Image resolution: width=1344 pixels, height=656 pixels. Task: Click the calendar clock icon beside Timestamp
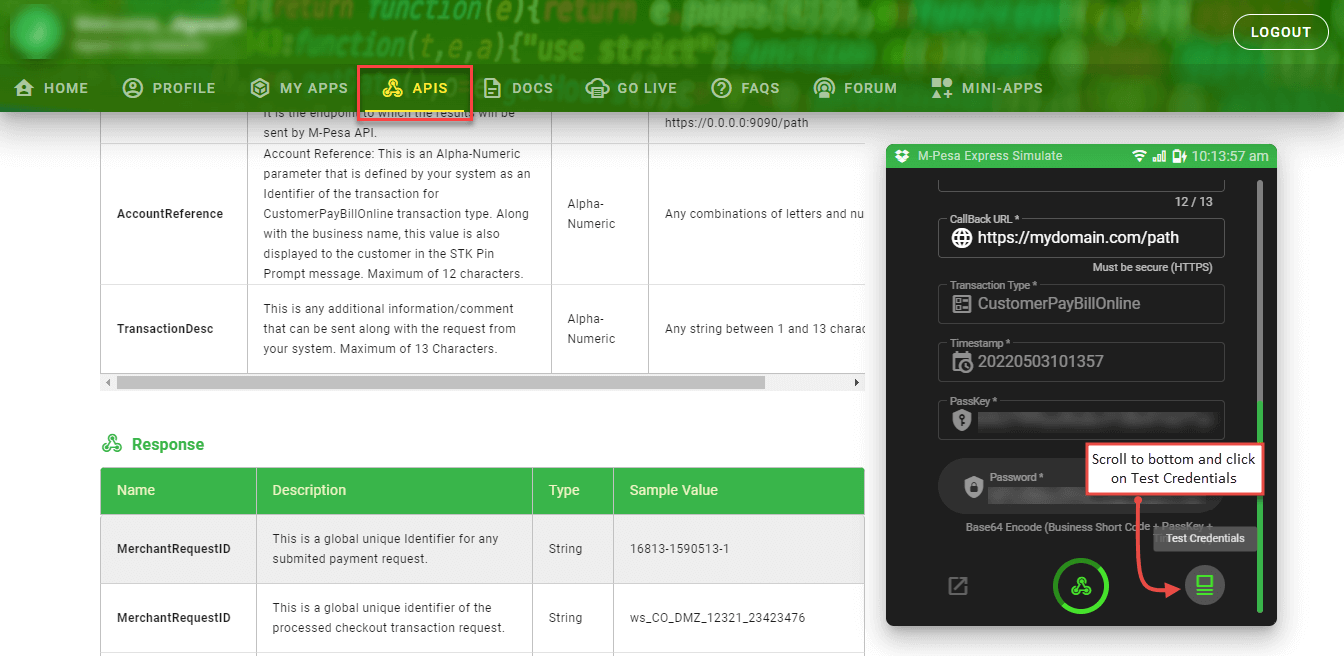(x=962, y=361)
